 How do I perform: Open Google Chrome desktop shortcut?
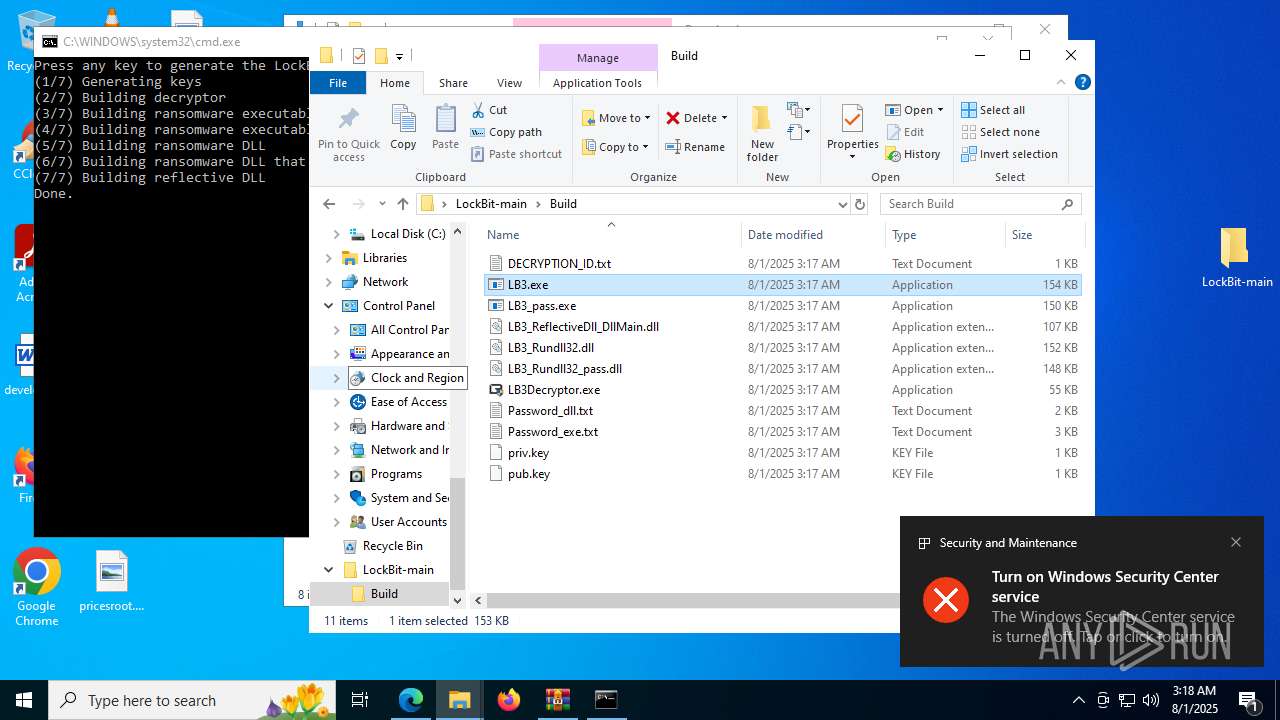(37, 588)
